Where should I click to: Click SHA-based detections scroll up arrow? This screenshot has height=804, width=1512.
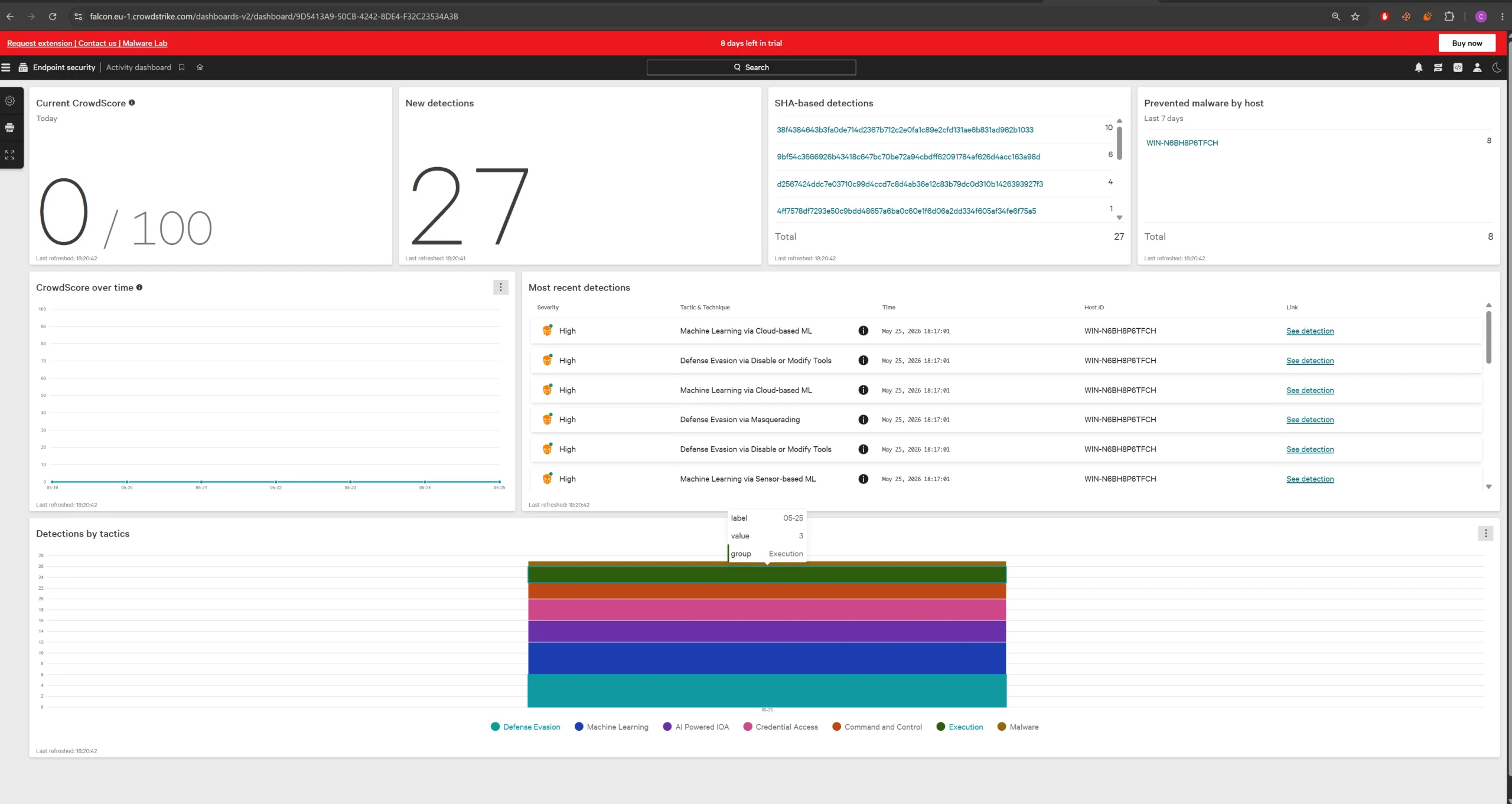(1119, 121)
